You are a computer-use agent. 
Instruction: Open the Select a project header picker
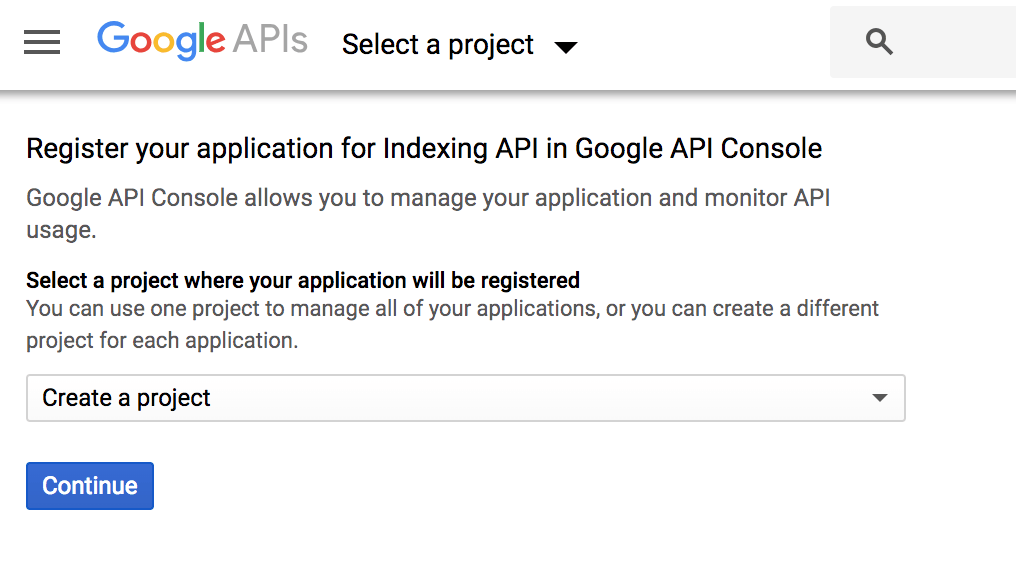point(459,45)
